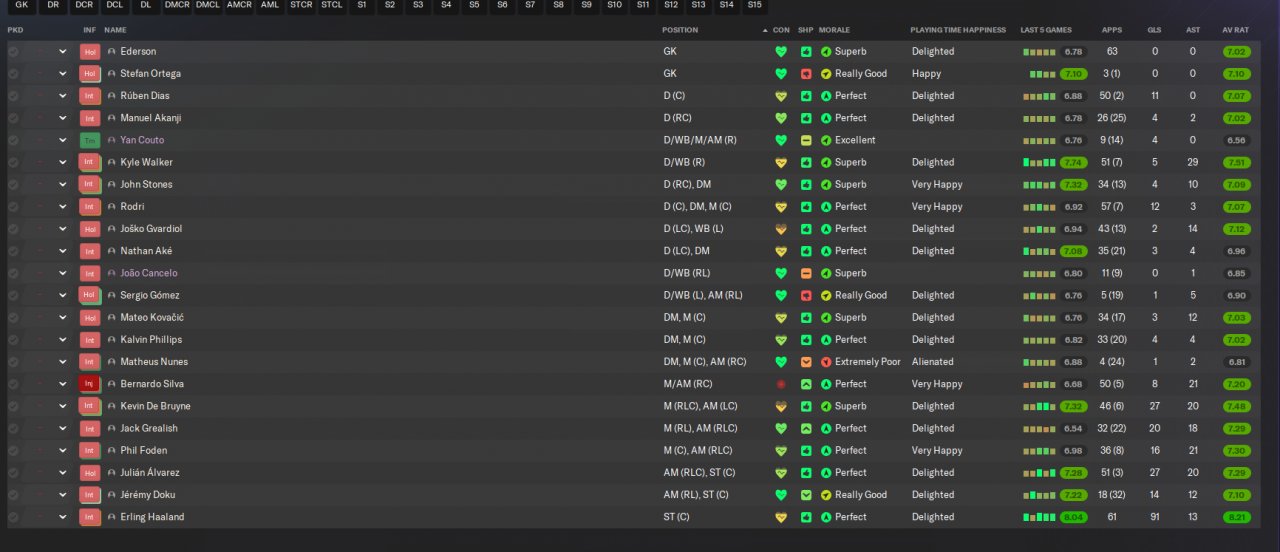Open the selection dropdown for Manuel Akanji

point(62,118)
